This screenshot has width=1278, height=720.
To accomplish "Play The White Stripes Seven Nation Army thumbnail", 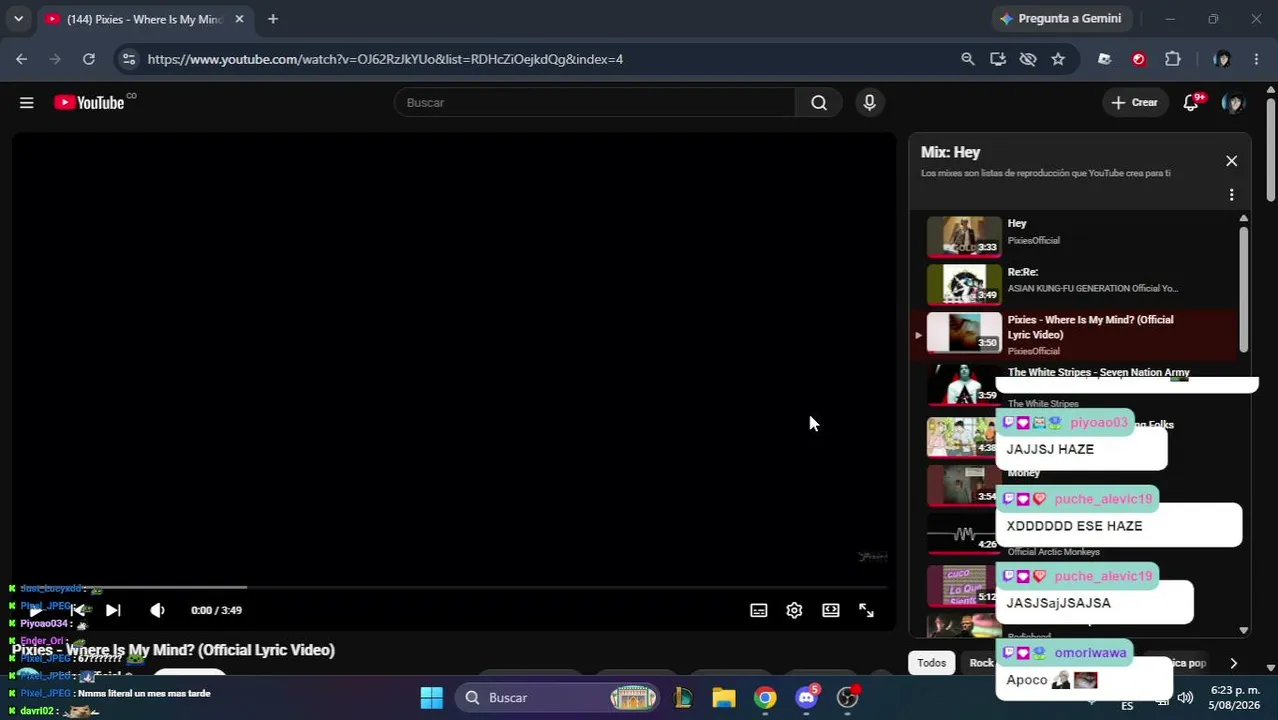I will click(x=964, y=383).
